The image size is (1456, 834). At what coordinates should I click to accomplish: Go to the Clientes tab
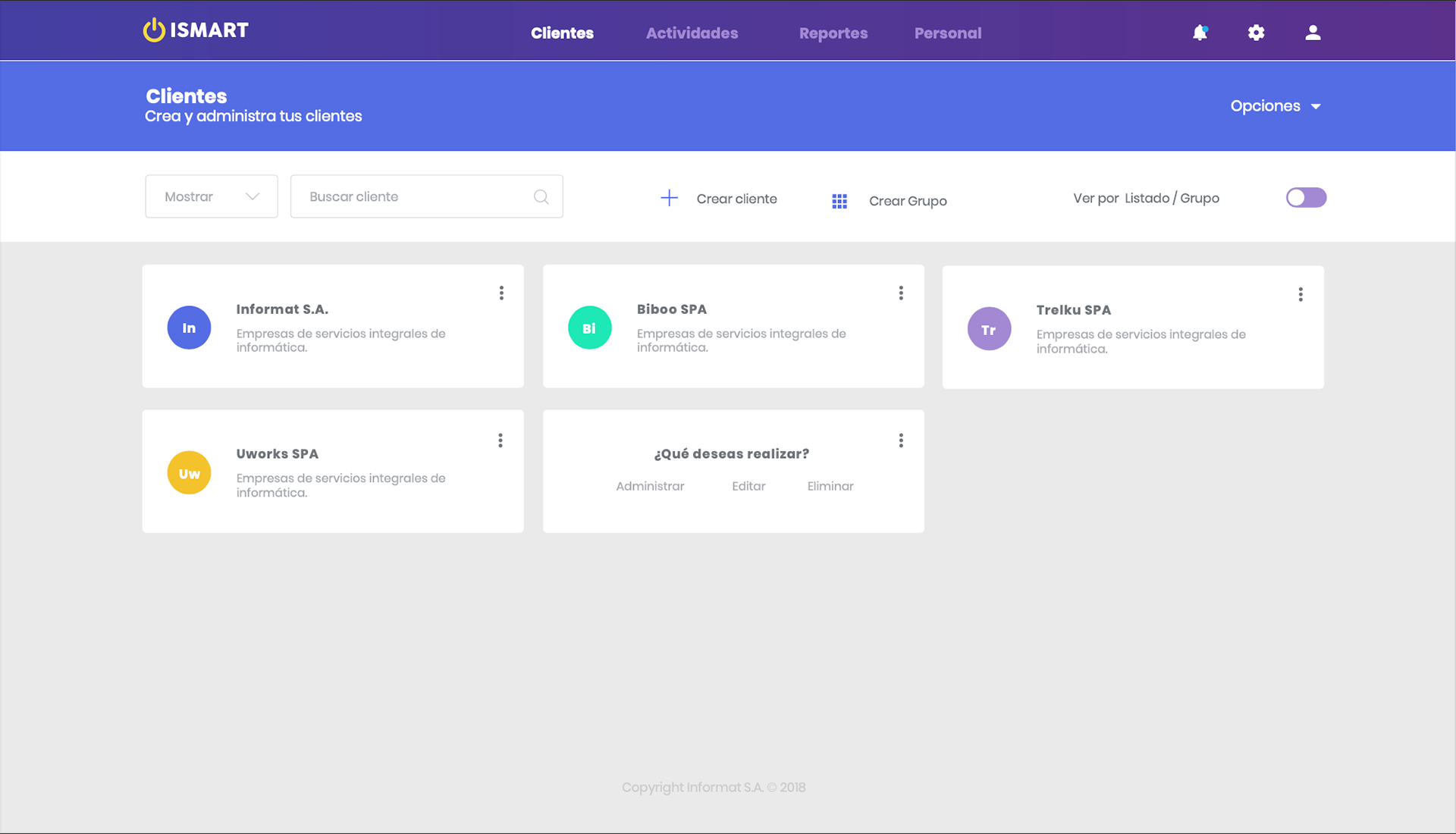coord(562,33)
